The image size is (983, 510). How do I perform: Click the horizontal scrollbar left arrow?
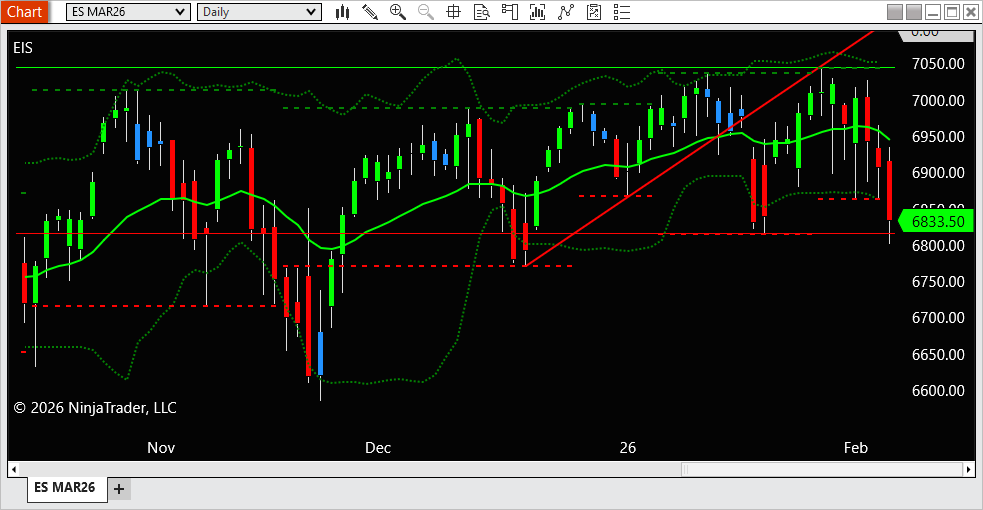coord(14,469)
